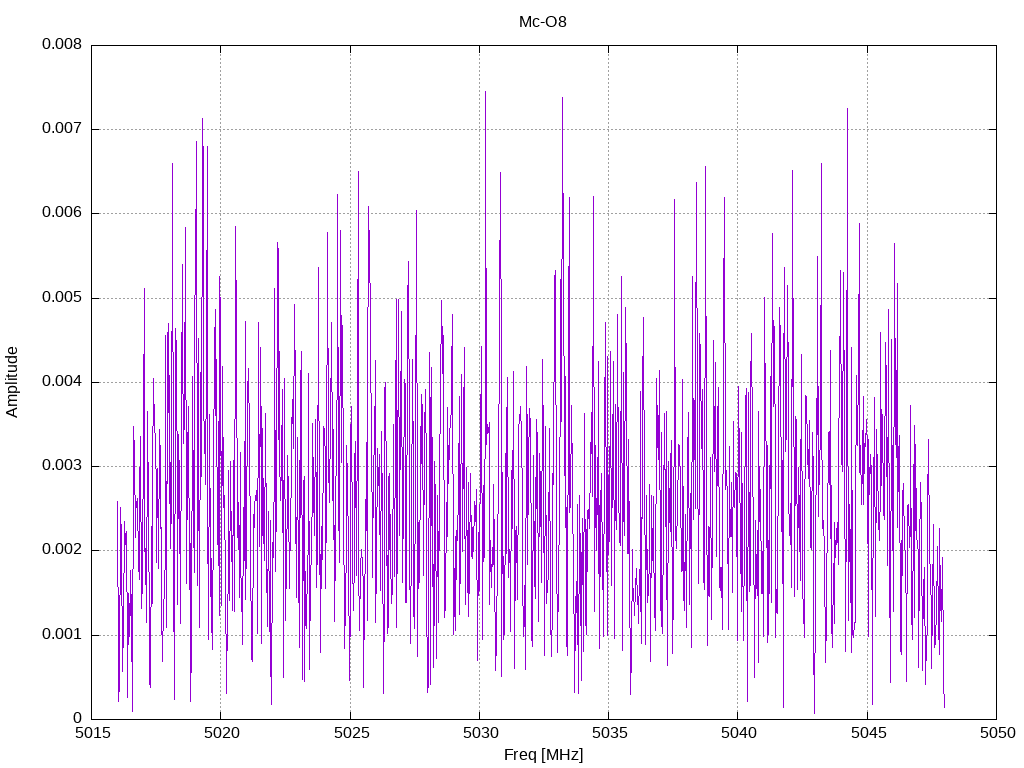This screenshot has width=1024, height=768.
Task: Click y-axis tick label 0.003
Action: point(62,466)
